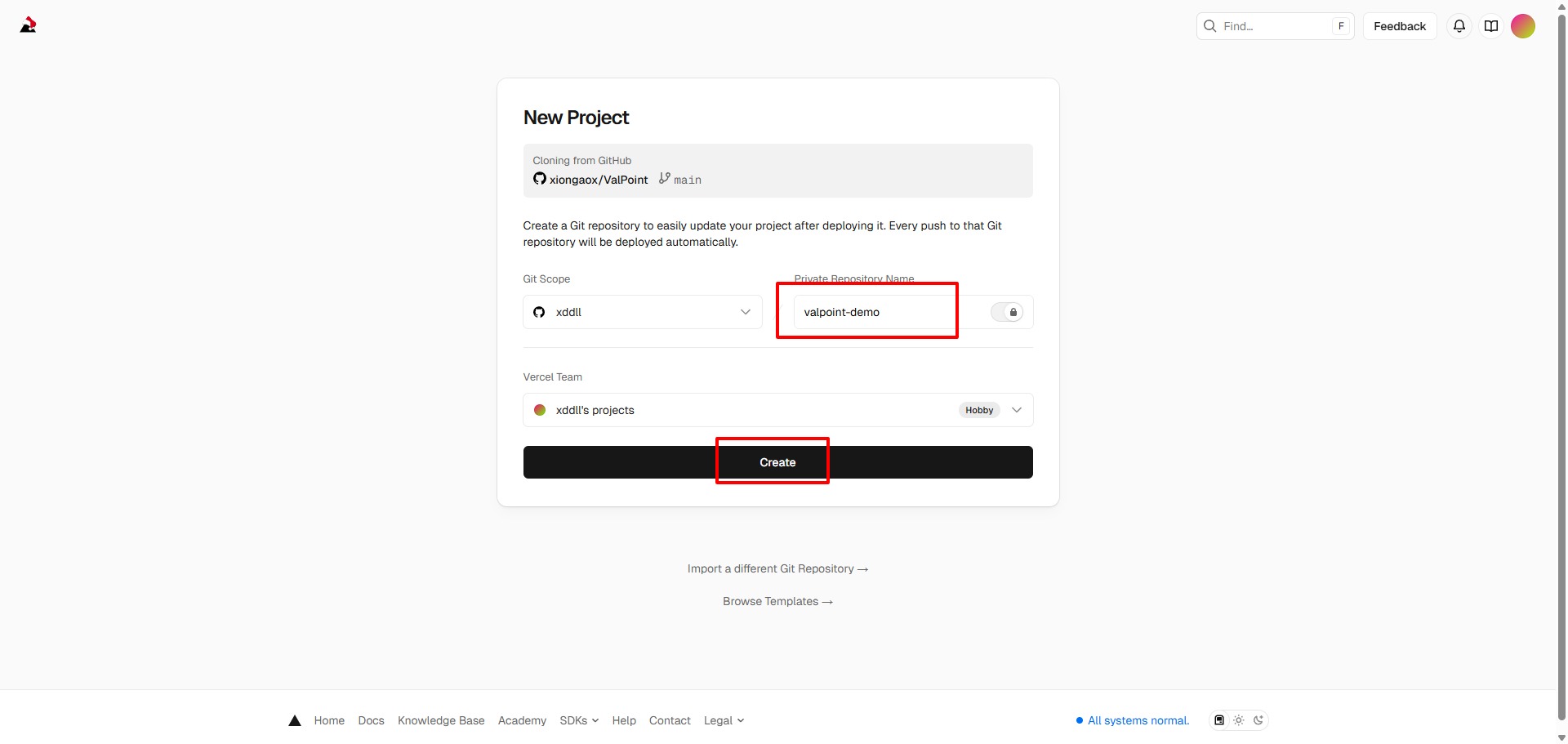
Task: Expand the Legal footer menu
Action: 724,720
